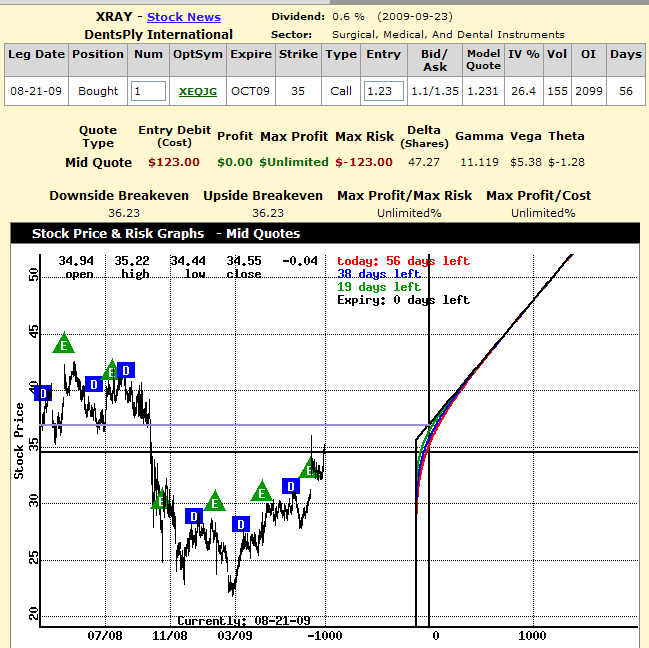Click the blue legend 38 days left
Viewport: 649px width, 648px height.
pos(379,274)
